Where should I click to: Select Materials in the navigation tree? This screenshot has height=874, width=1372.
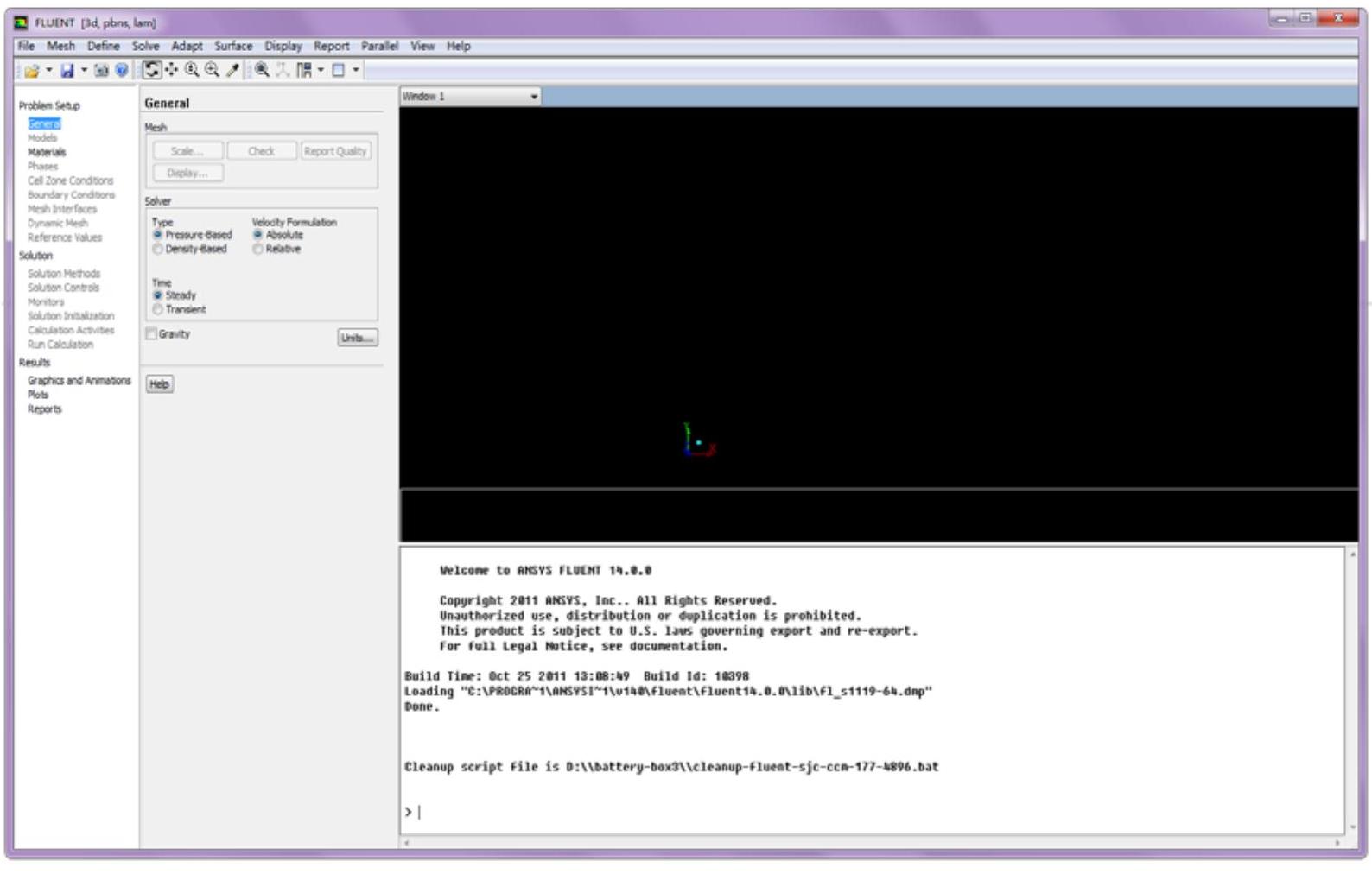coord(47,152)
